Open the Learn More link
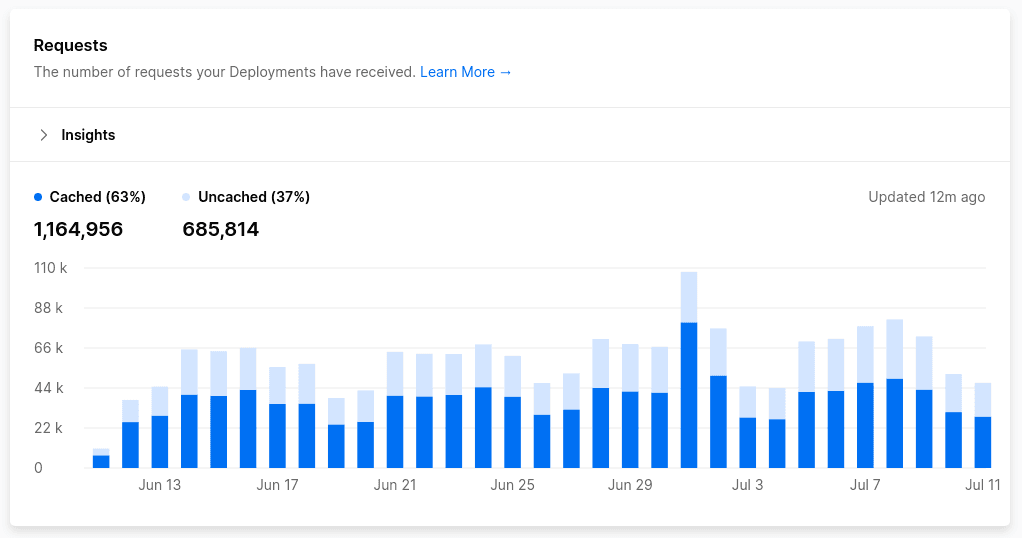Image resolution: width=1022 pixels, height=538 pixels. [465, 72]
